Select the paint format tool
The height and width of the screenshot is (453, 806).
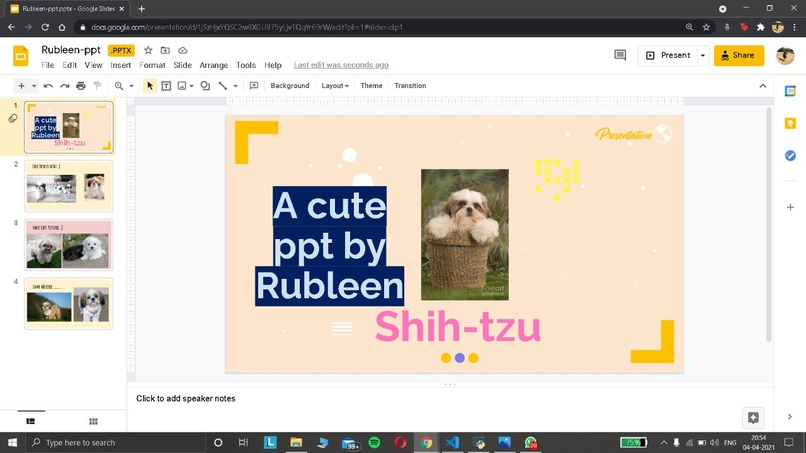[97, 86]
